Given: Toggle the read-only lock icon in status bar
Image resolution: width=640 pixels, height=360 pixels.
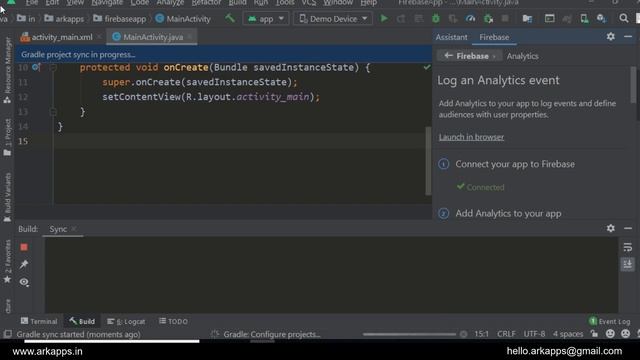Looking at the screenshot, I should click(594, 334).
